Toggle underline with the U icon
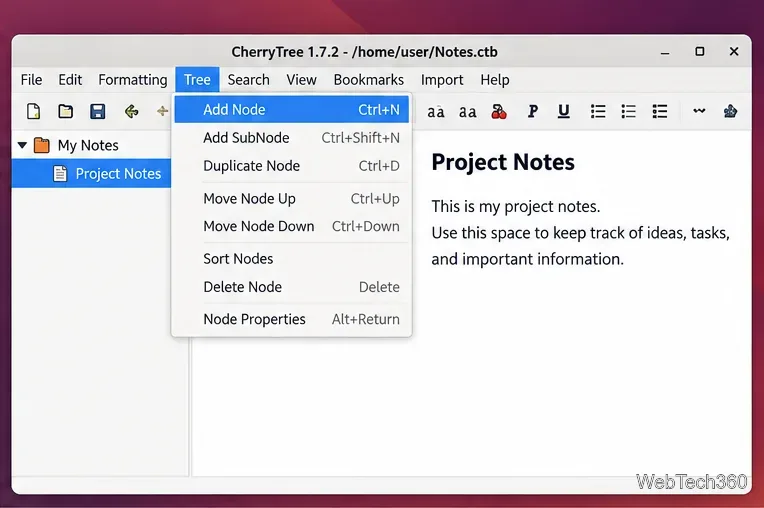The height and width of the screenshot is (508, 764). click(x=564, y=112)
